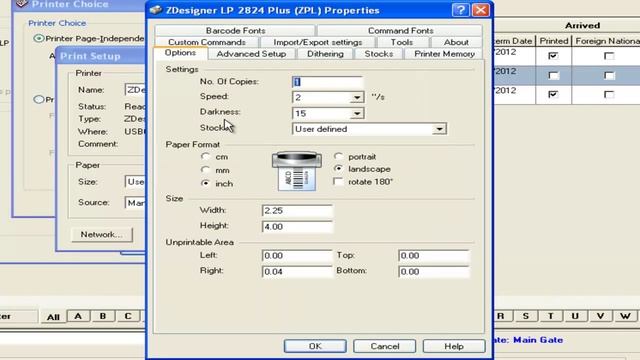Click Network button in Print Setup window
This screenshot has width=640, height=360.
tap(102, 235)
